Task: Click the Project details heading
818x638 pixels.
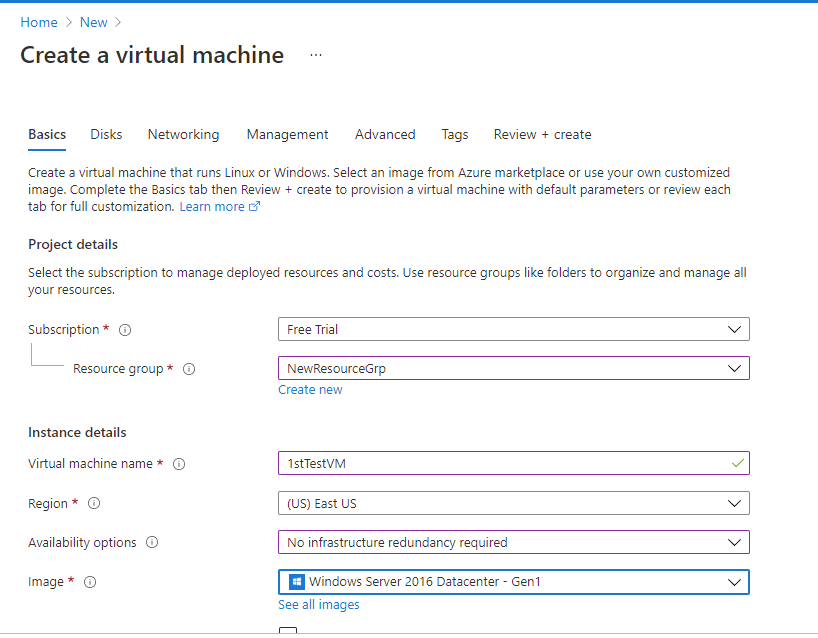Action: click(73, 245)
